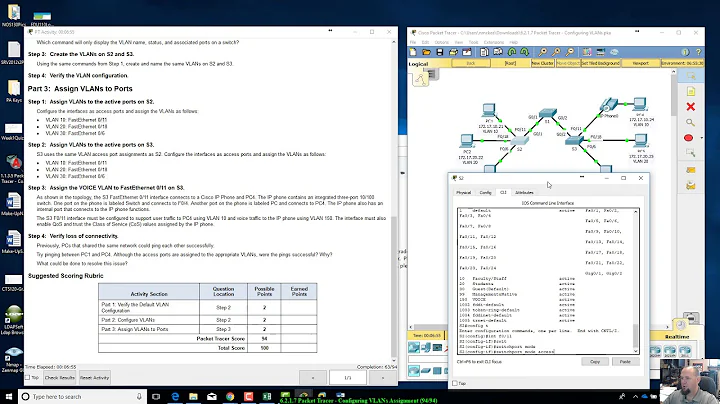Screen dimensions: 720x404
Task: Click the New file icon in Packet Tracer
Action: click(413, 52)
